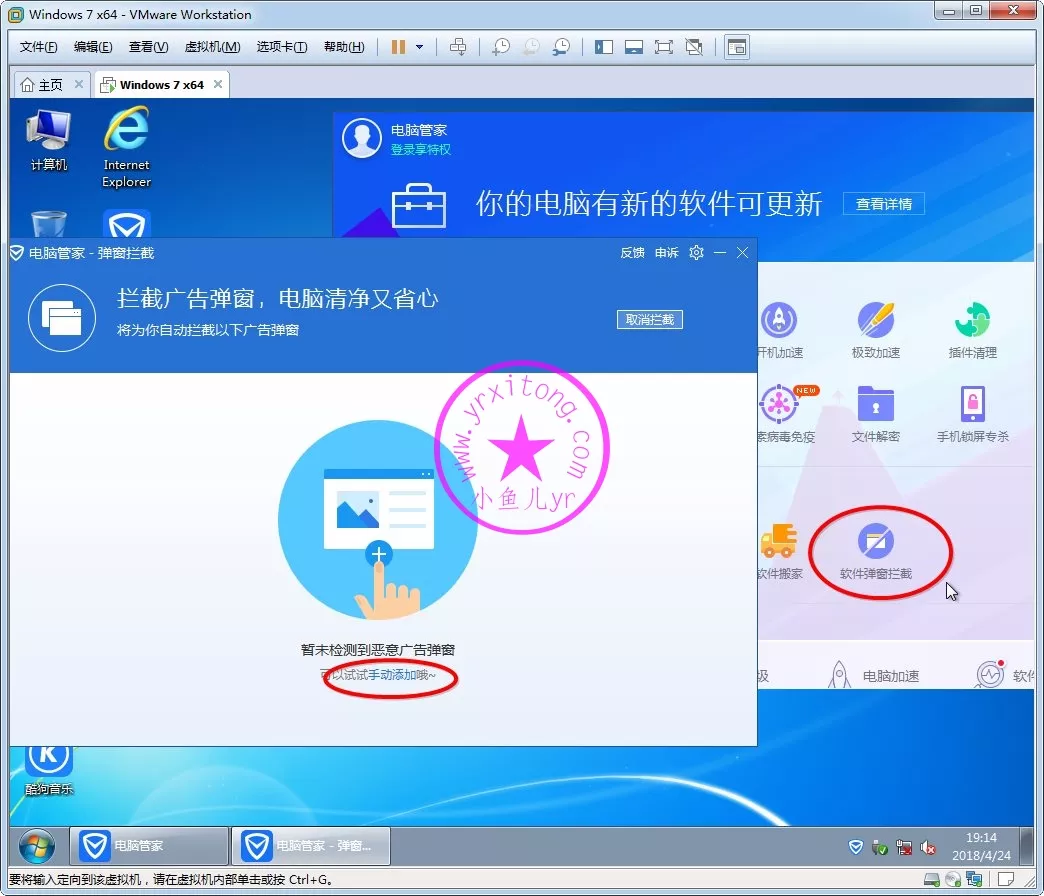
Task: Click the muted volume tray icon
Action: 928,847
